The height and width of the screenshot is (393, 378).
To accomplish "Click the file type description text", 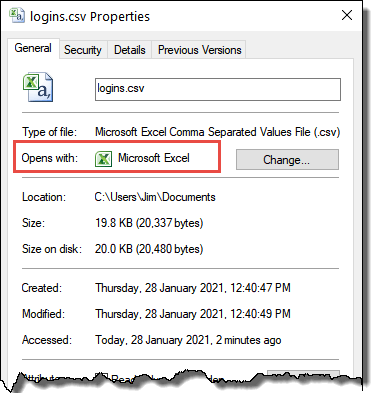I will point(217,132).
